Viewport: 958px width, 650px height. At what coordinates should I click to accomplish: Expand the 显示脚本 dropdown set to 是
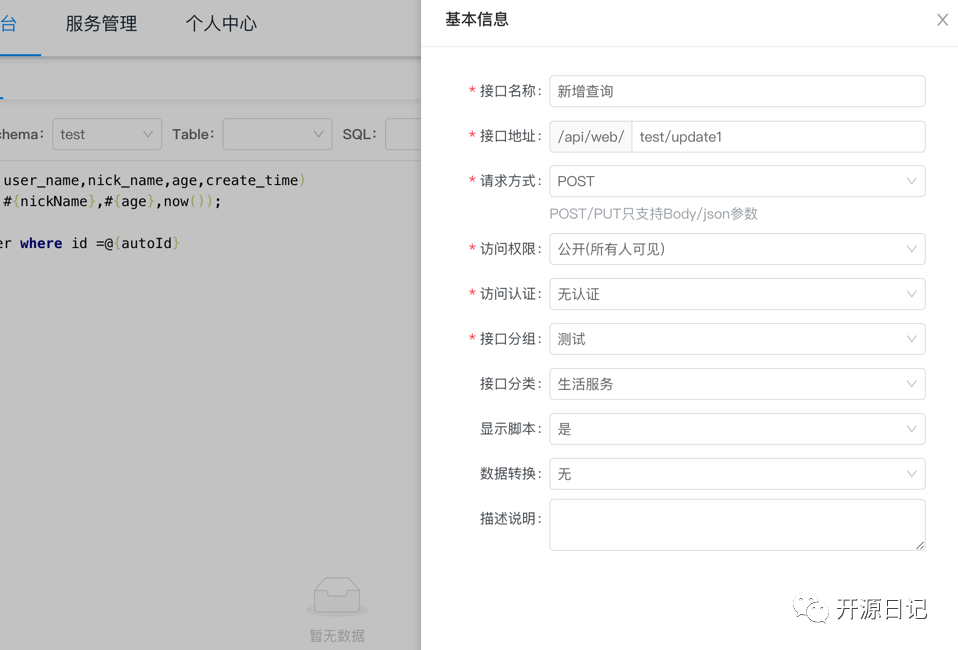pos(736,429)
